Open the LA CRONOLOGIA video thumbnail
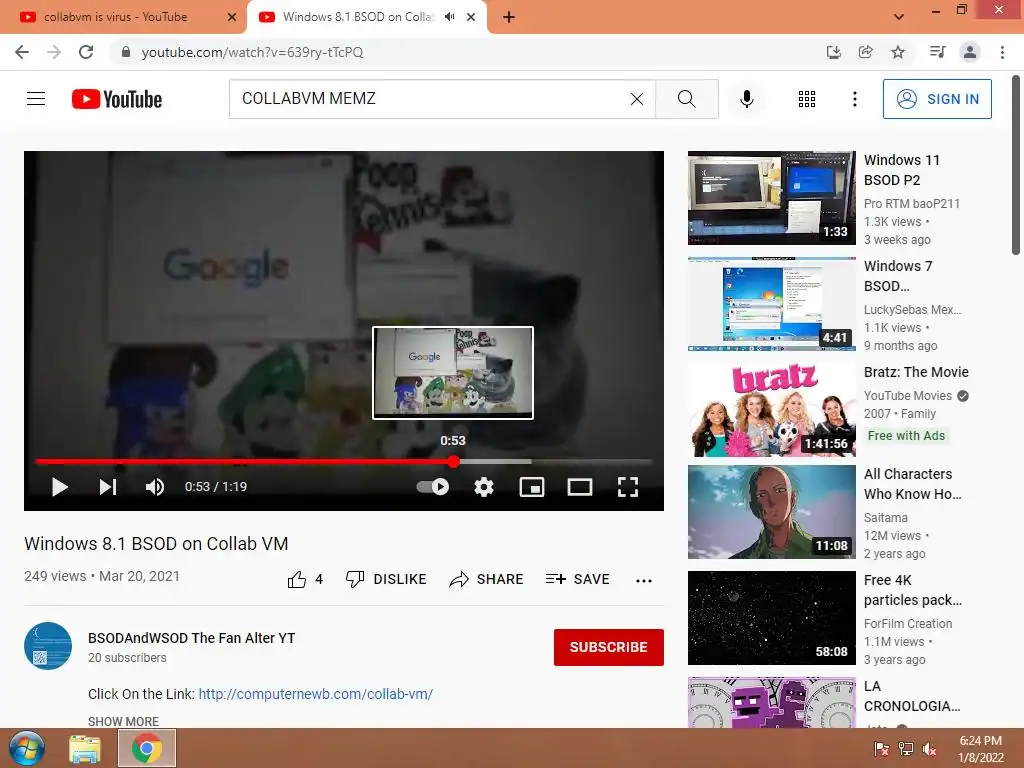 771,702
